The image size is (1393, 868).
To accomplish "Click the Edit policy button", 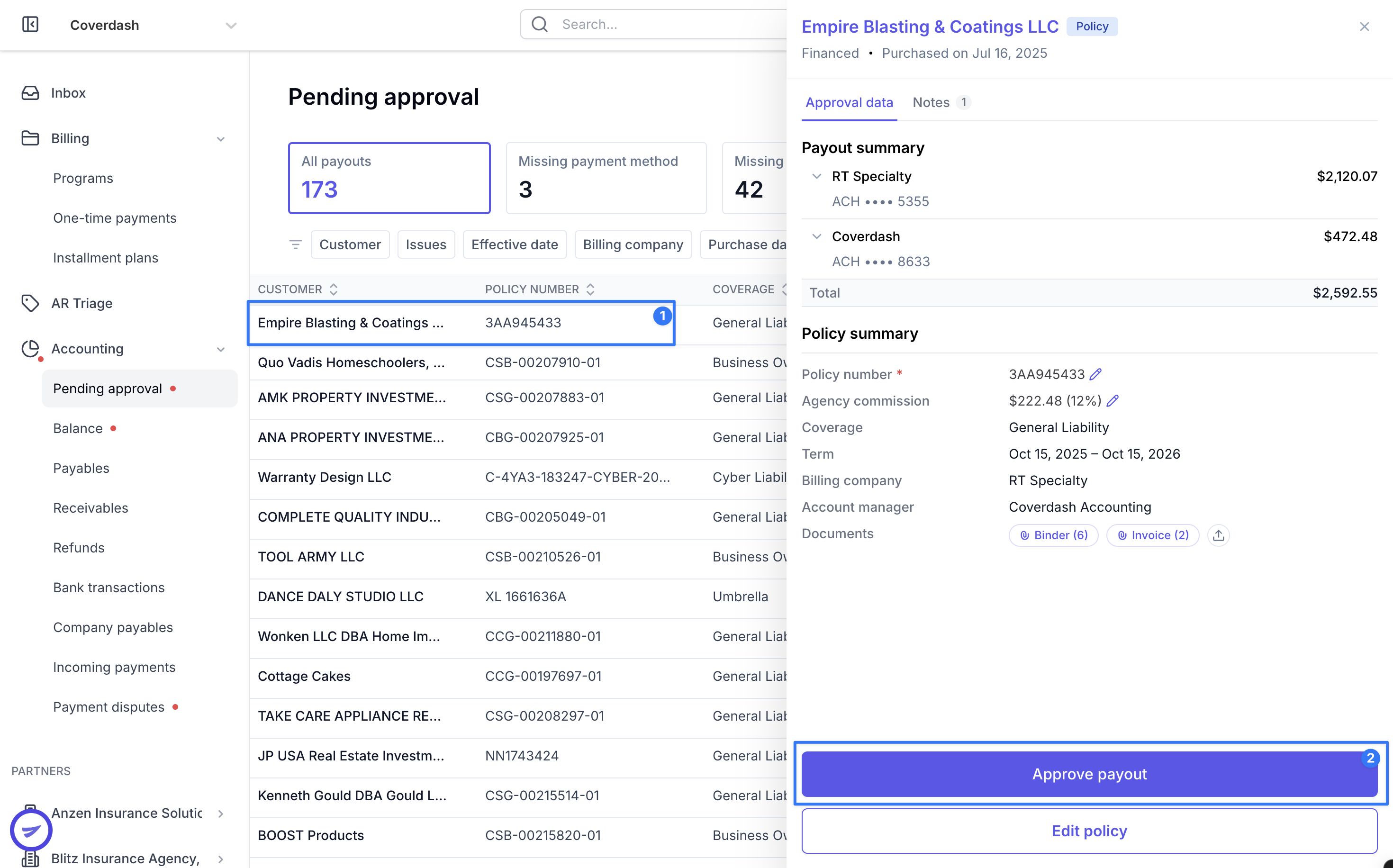I will 1089,831.
